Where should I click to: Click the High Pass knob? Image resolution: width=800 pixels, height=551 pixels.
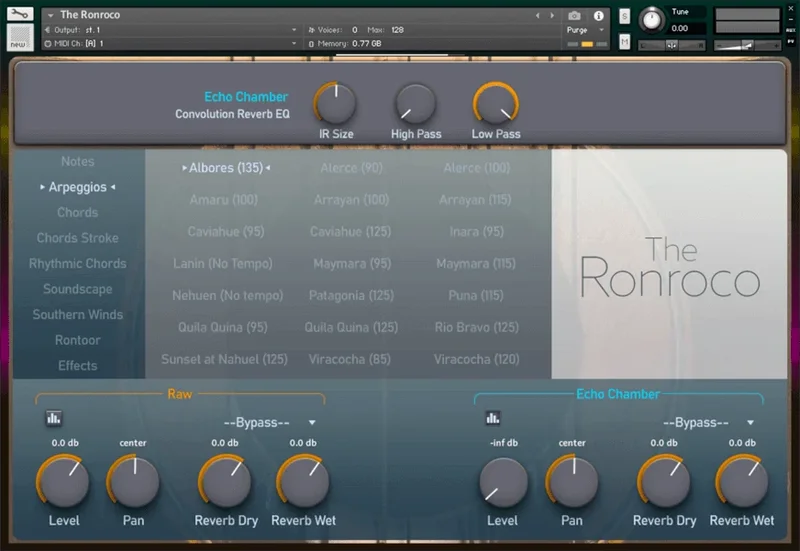tap(416, 104)
